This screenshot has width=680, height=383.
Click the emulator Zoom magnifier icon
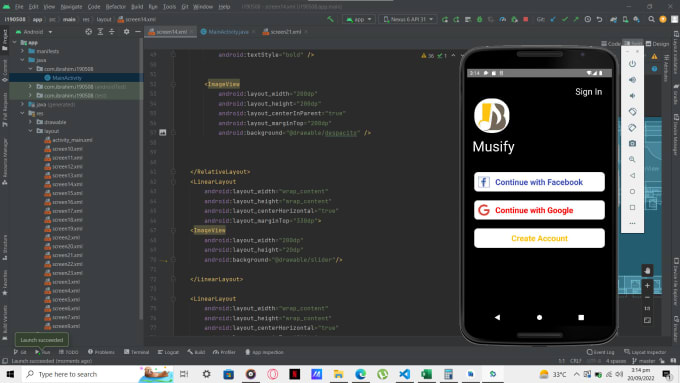(x=632, y=160)
